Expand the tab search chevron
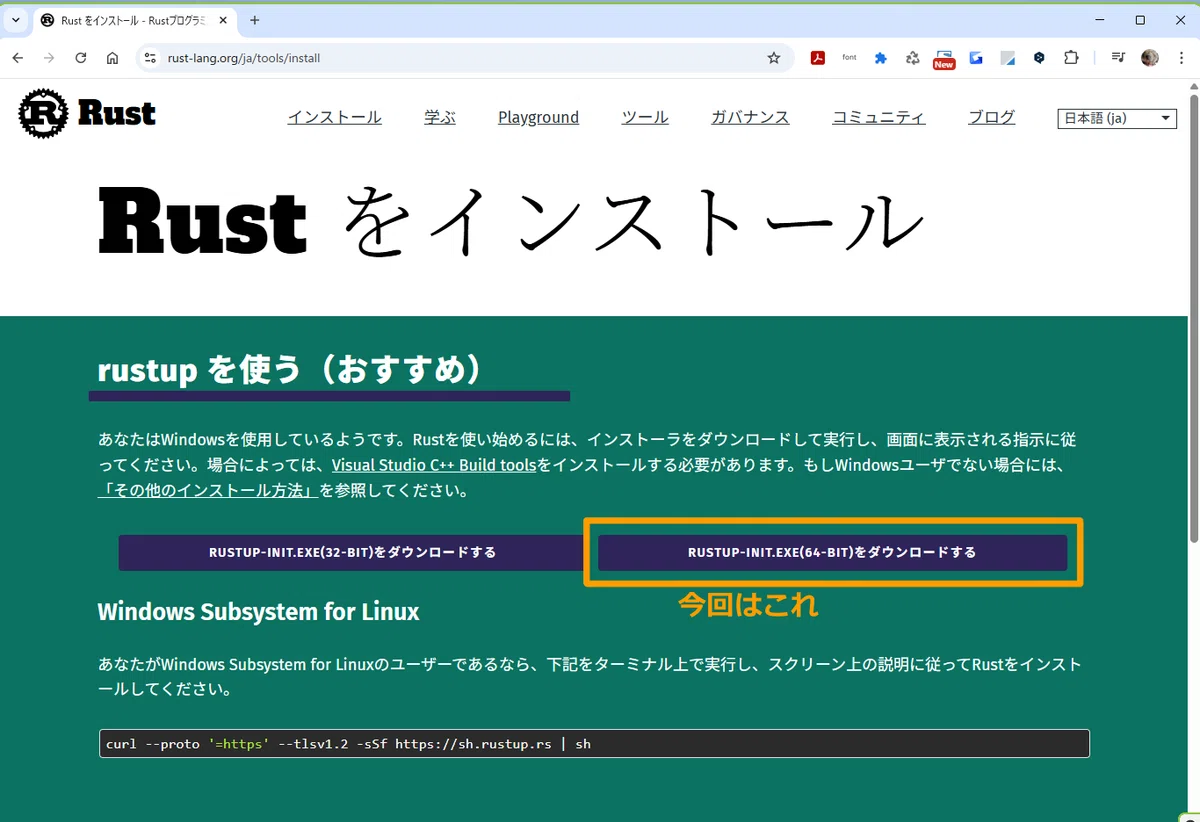1200x822 pixels. tap(15, 20)
